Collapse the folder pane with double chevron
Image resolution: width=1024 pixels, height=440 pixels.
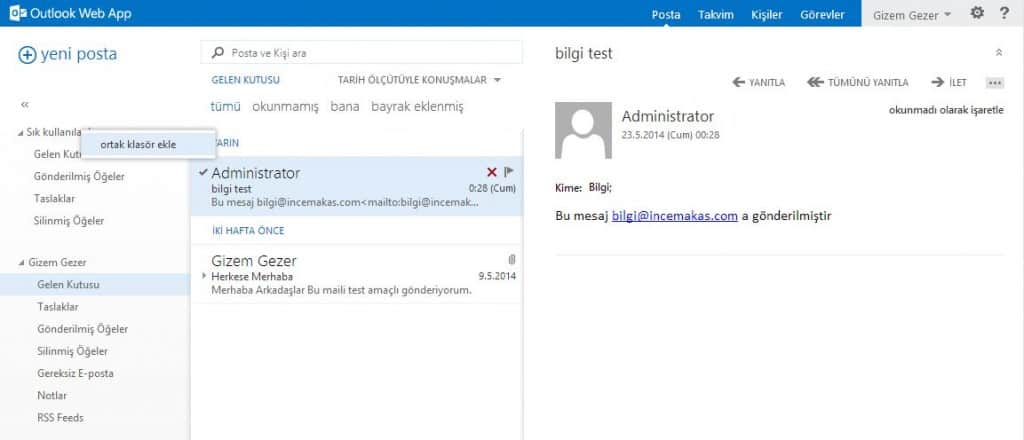tap(25, 104)
